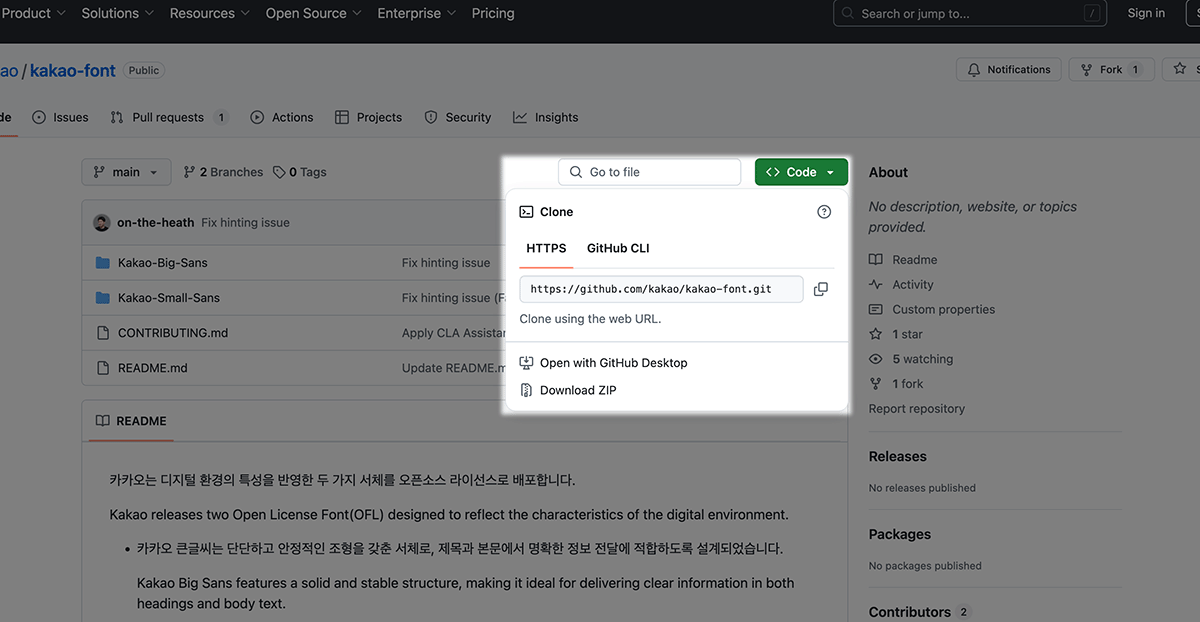Expand the Enterprise menu

(417, 13)
